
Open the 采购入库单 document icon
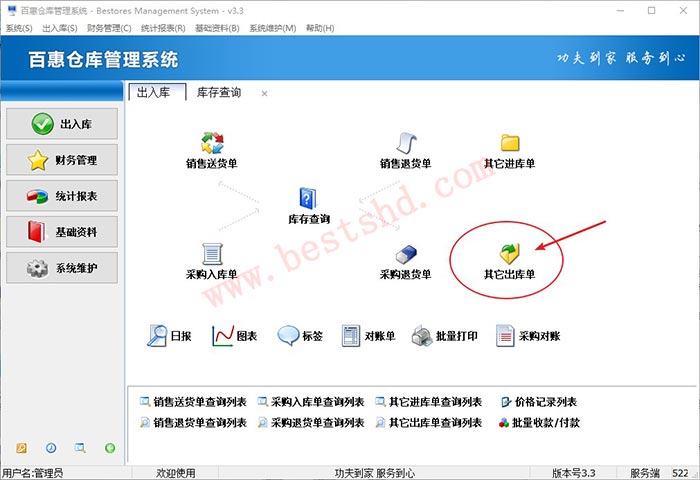(212, 254)
